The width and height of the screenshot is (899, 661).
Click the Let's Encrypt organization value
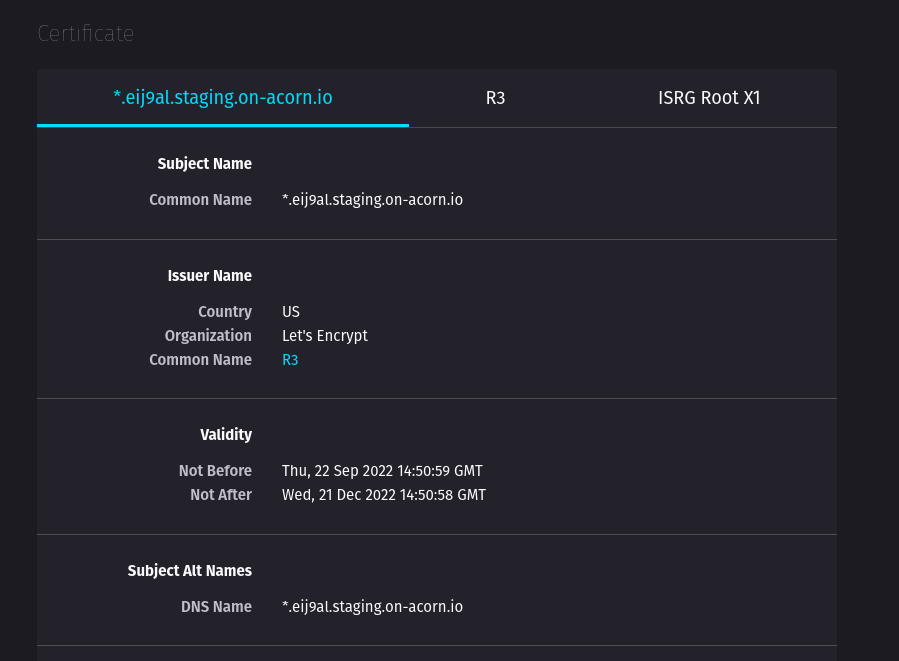[325, 336]
